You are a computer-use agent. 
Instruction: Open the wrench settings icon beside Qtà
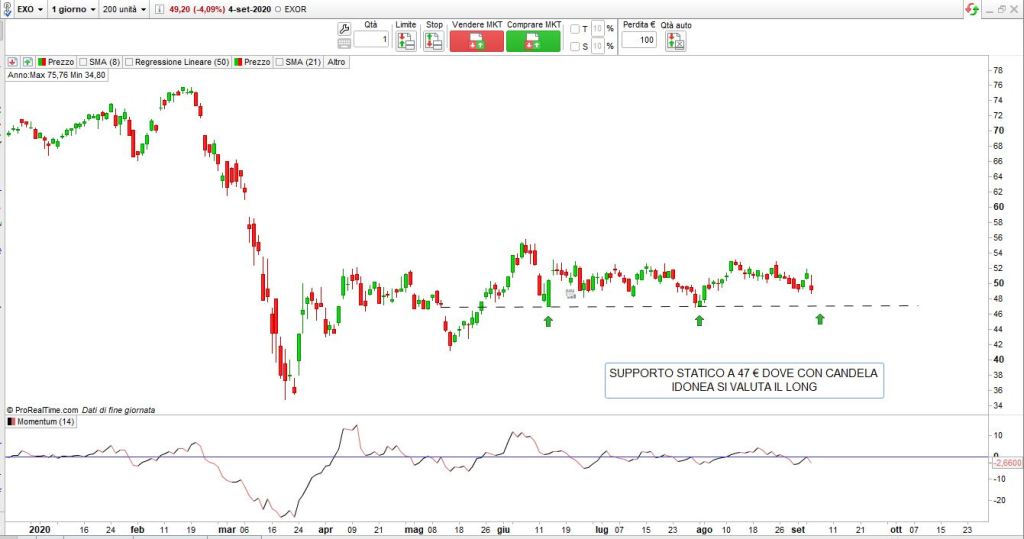click(345, 28)
